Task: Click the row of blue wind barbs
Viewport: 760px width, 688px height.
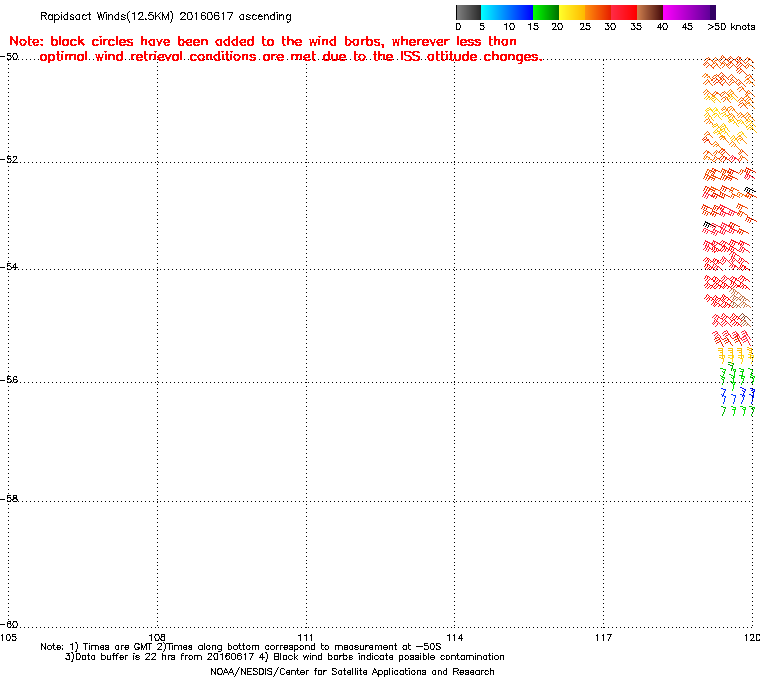Action: pyautogui.click(x=738, y=396)
